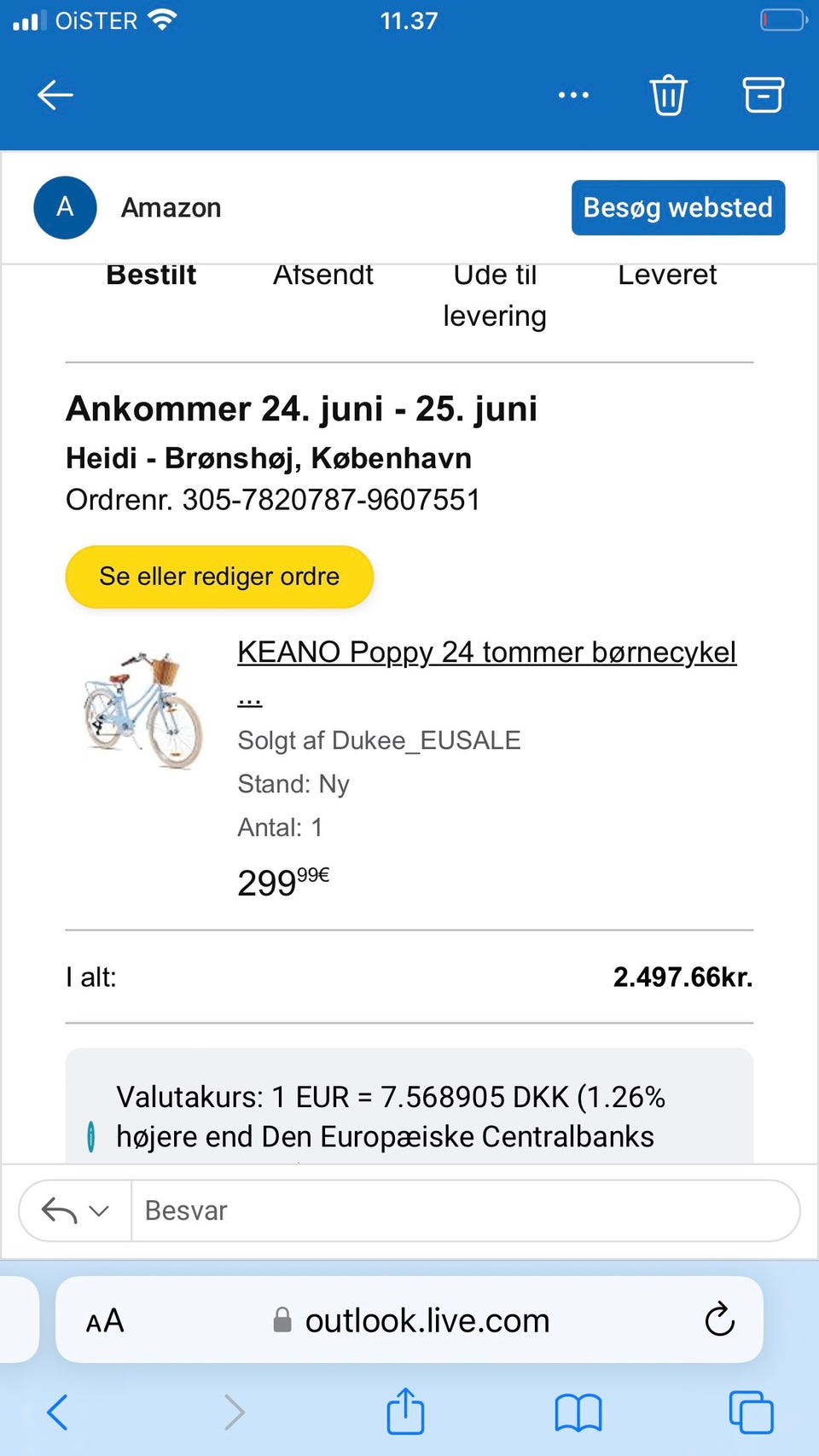Tap the Amazon sender avatar
The width and height of the screenshot is (819, 1456).
coord(65,207)
